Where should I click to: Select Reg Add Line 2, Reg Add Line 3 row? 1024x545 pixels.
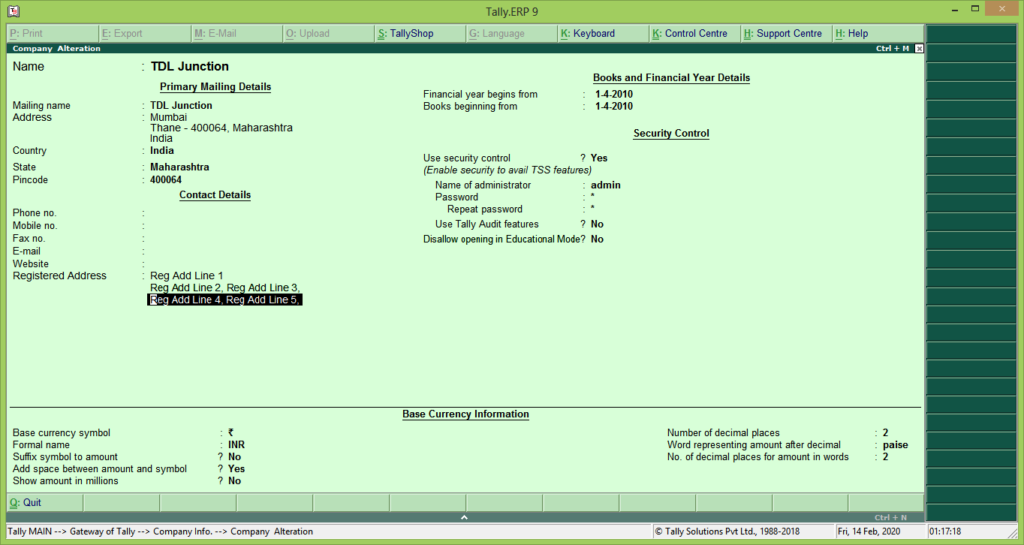(225, 287)
